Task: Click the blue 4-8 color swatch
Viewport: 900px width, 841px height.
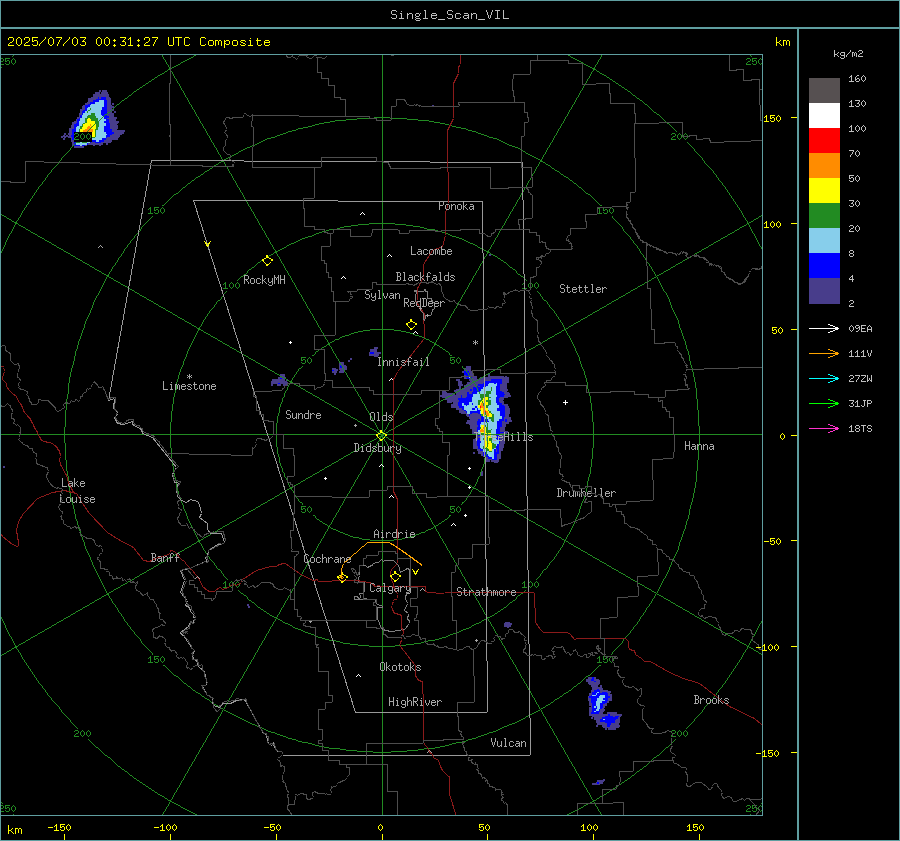Action: [x=824, y=266]
